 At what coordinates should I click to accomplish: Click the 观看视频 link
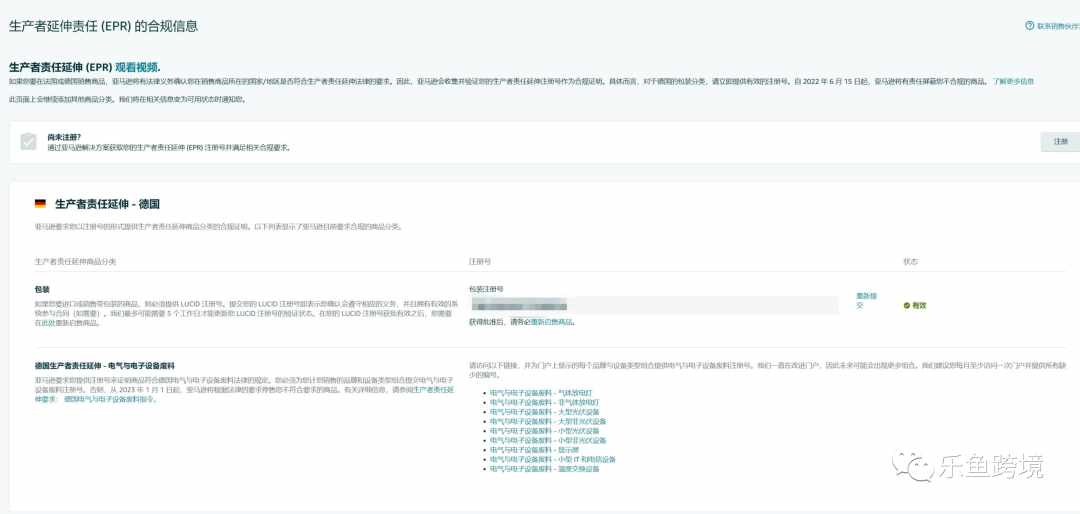point(136,68)
